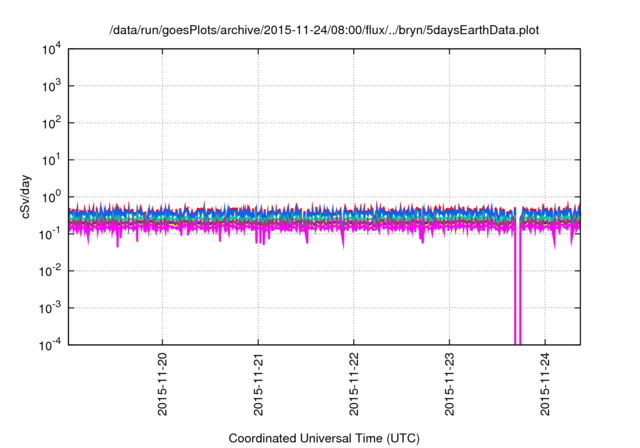Click the Coordinated Universal Time (UTC) label
The width and height of the screenshot is (640, 448).
[324, 438]
